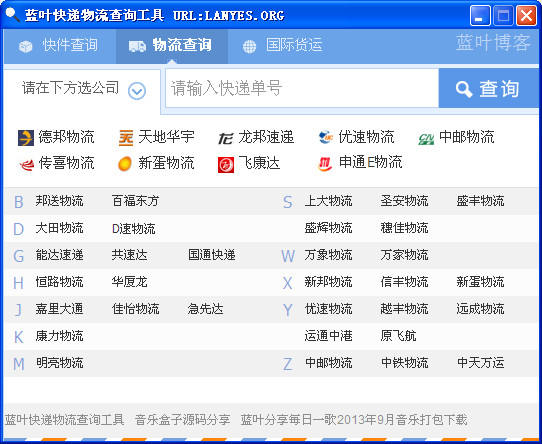Open the 国际货运 tab
The width and height of the screenshot is (542, 444).
click(x=283, y=45)
